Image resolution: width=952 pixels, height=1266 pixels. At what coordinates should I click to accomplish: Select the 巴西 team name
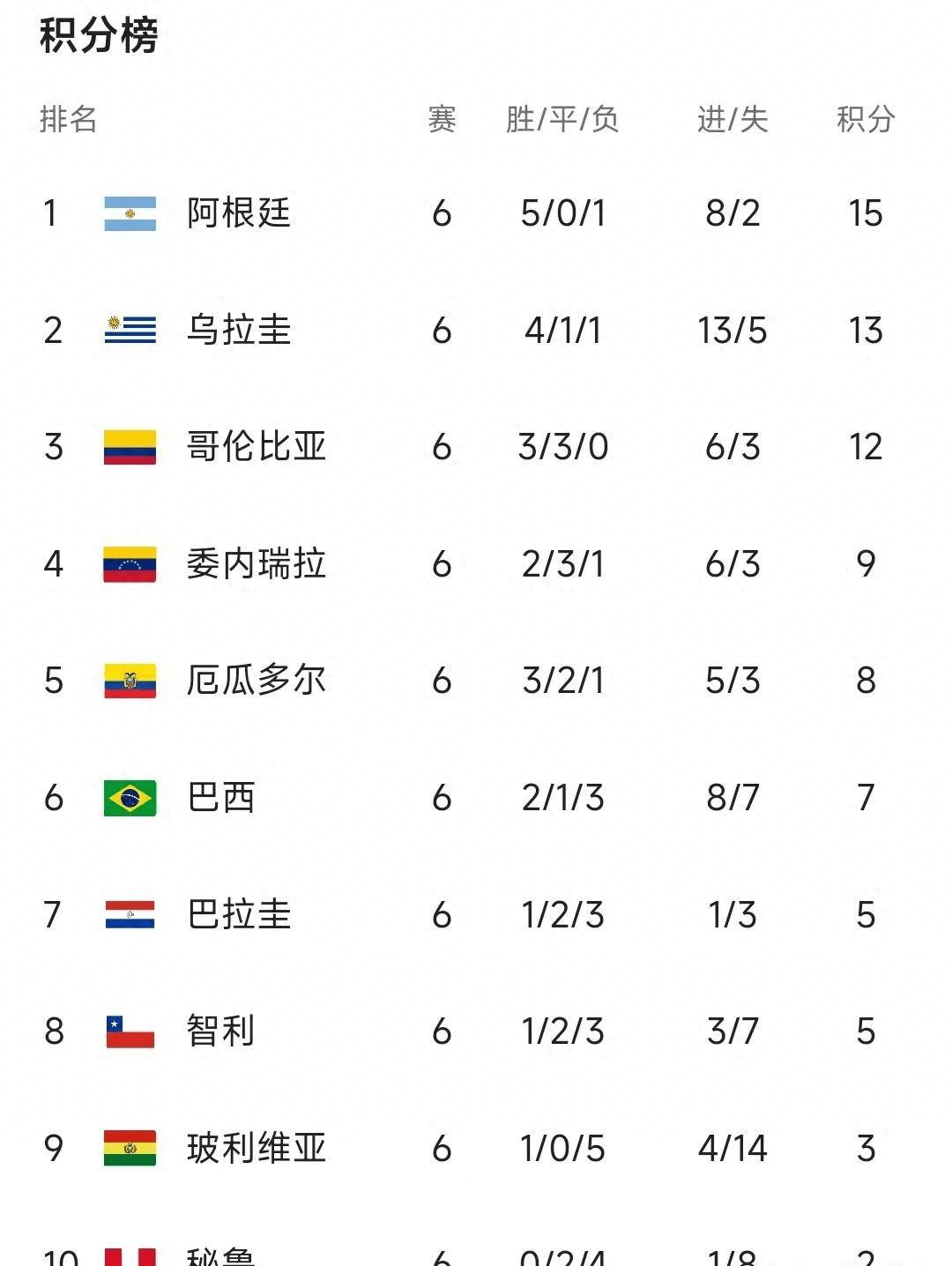click(220, 798)
